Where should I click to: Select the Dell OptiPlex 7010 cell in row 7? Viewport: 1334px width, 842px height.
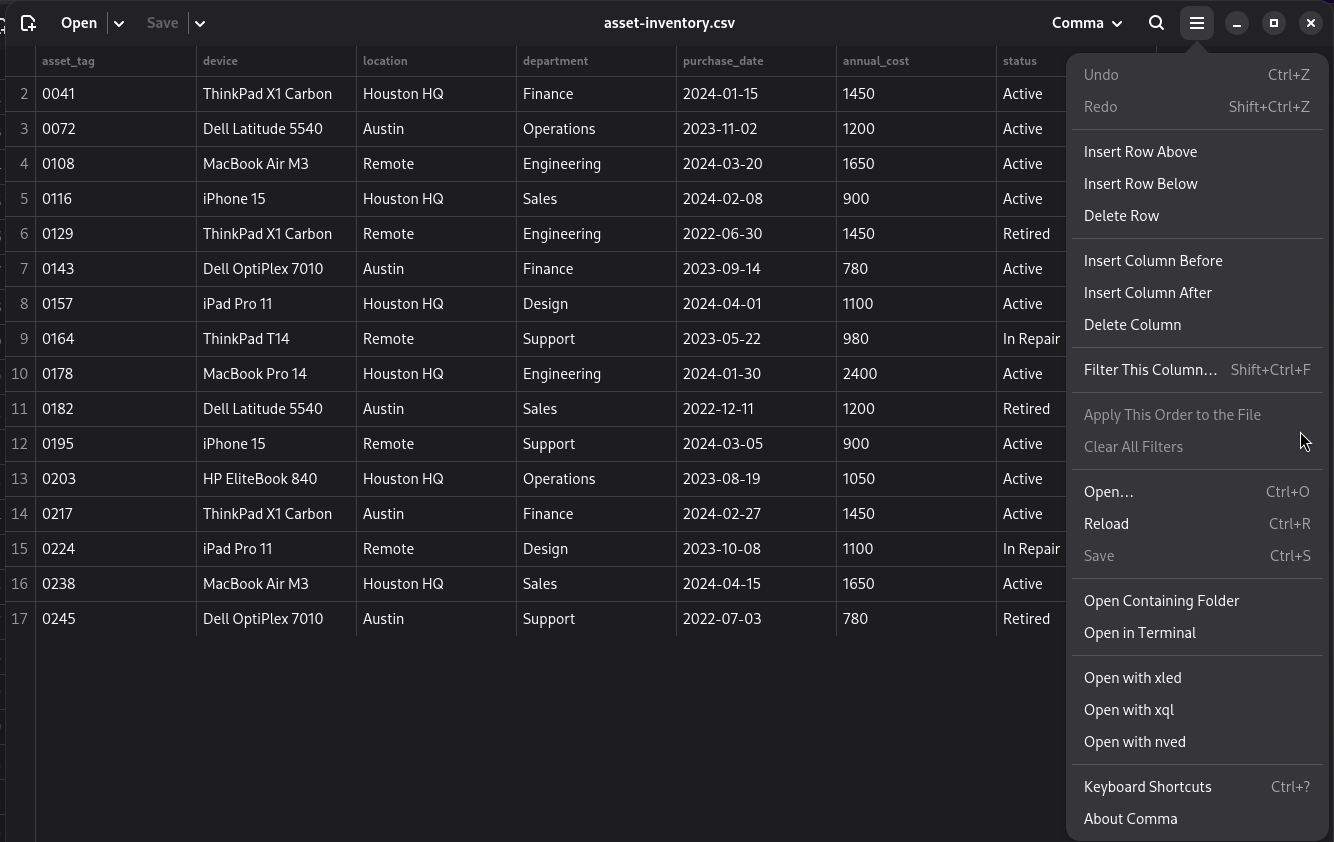(276, 269)
